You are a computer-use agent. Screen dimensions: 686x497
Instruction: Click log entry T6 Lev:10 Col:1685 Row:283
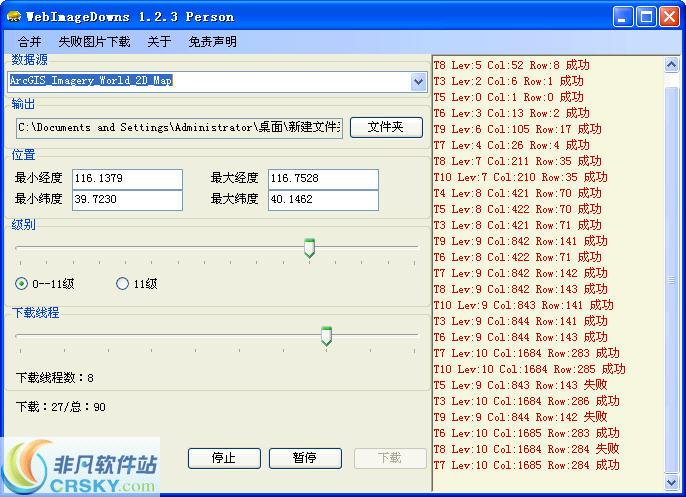tap(527, 433)
